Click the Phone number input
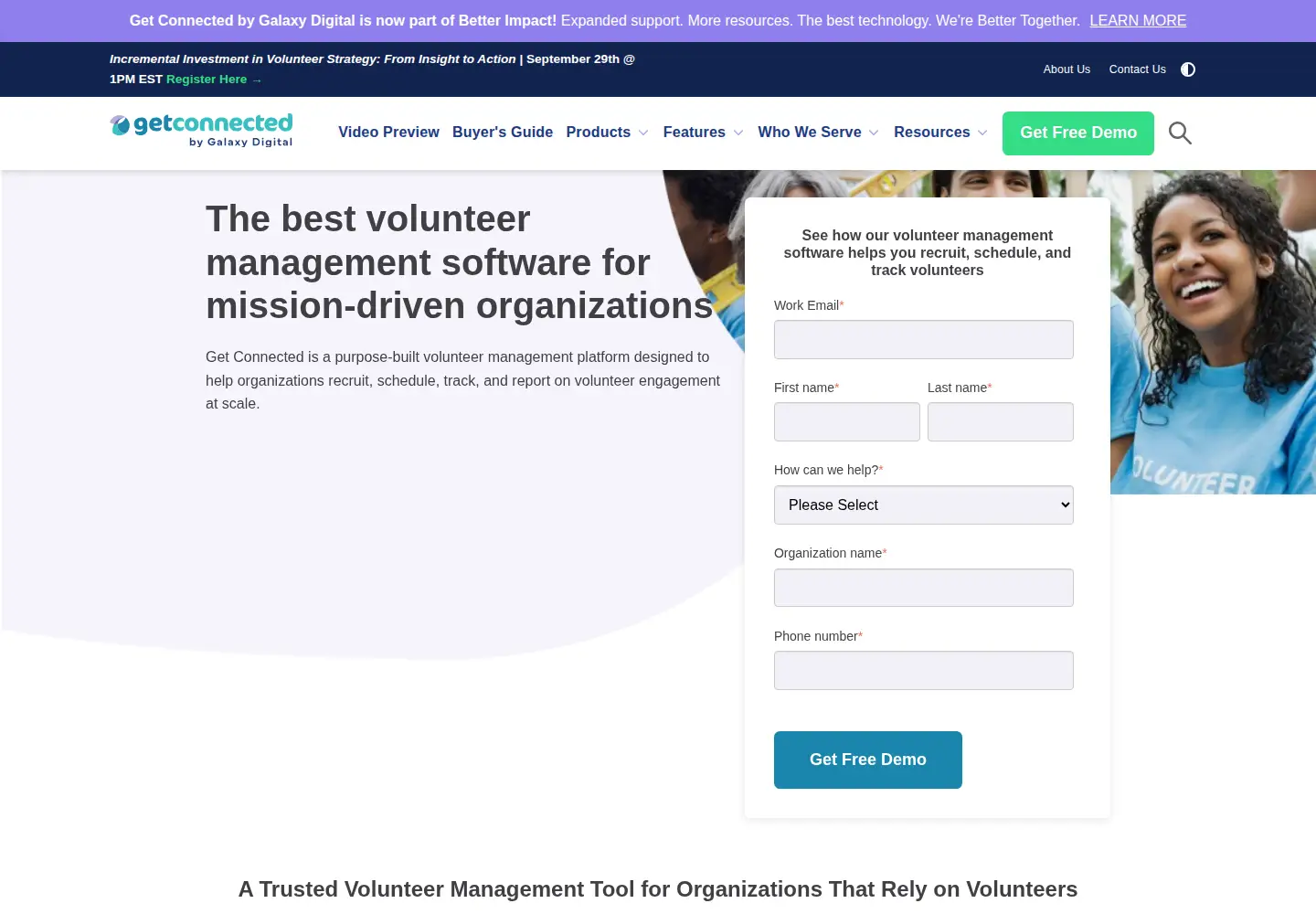Image resolution: width=1316 pixels, height=914 pixels. [x=924, y=671]
